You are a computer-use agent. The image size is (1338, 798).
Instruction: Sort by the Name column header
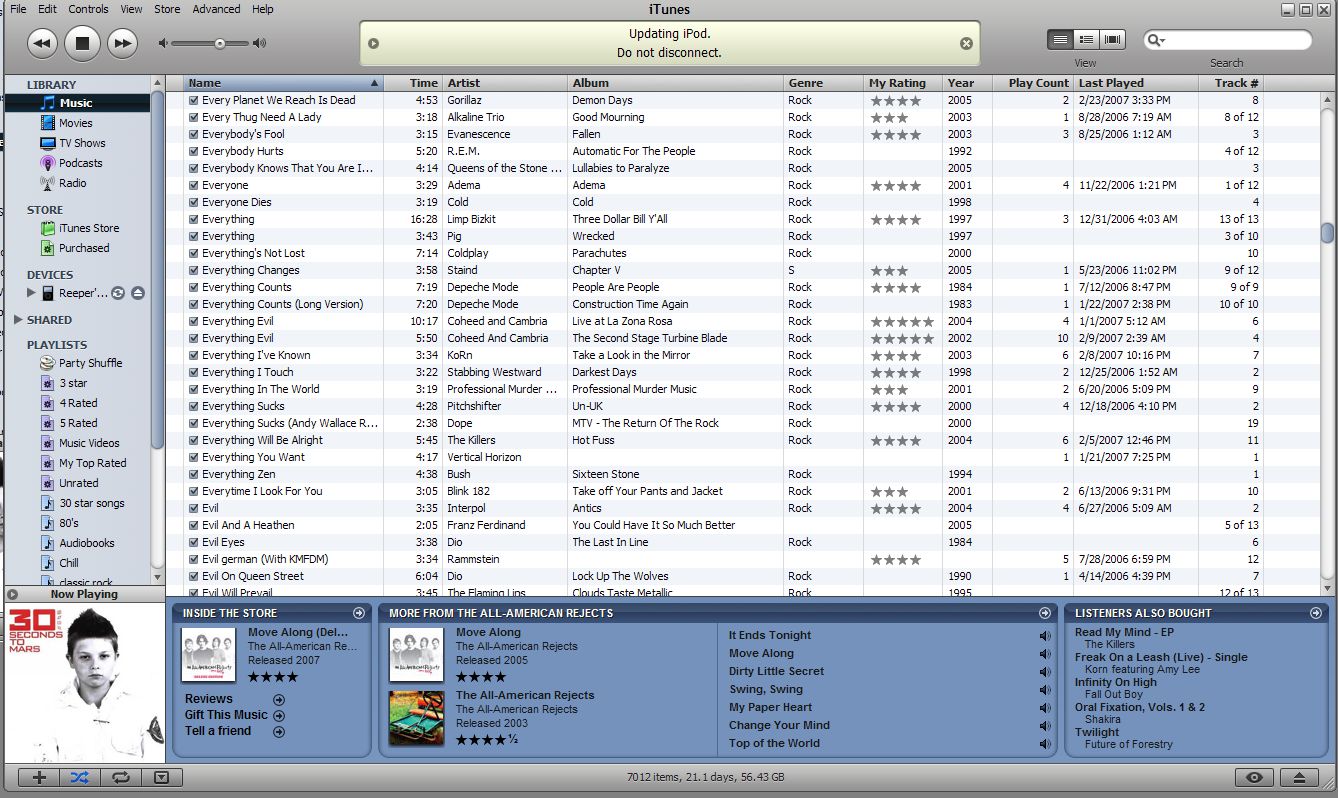pyautogui.click(x=283, y=83)
